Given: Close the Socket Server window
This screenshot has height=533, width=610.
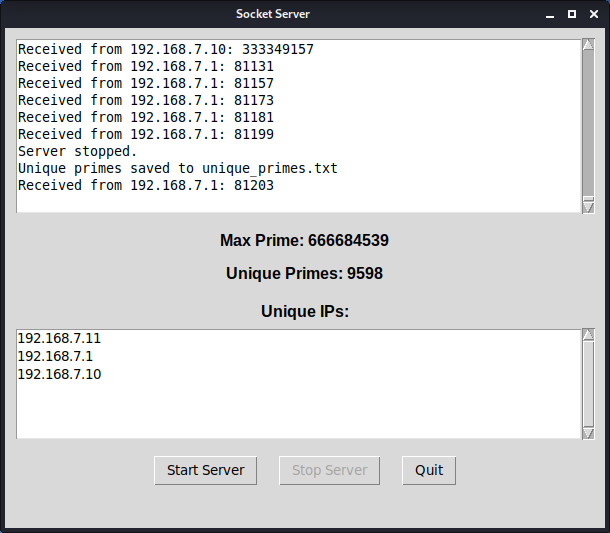Looking at the screenshot, I should point(593,14).
